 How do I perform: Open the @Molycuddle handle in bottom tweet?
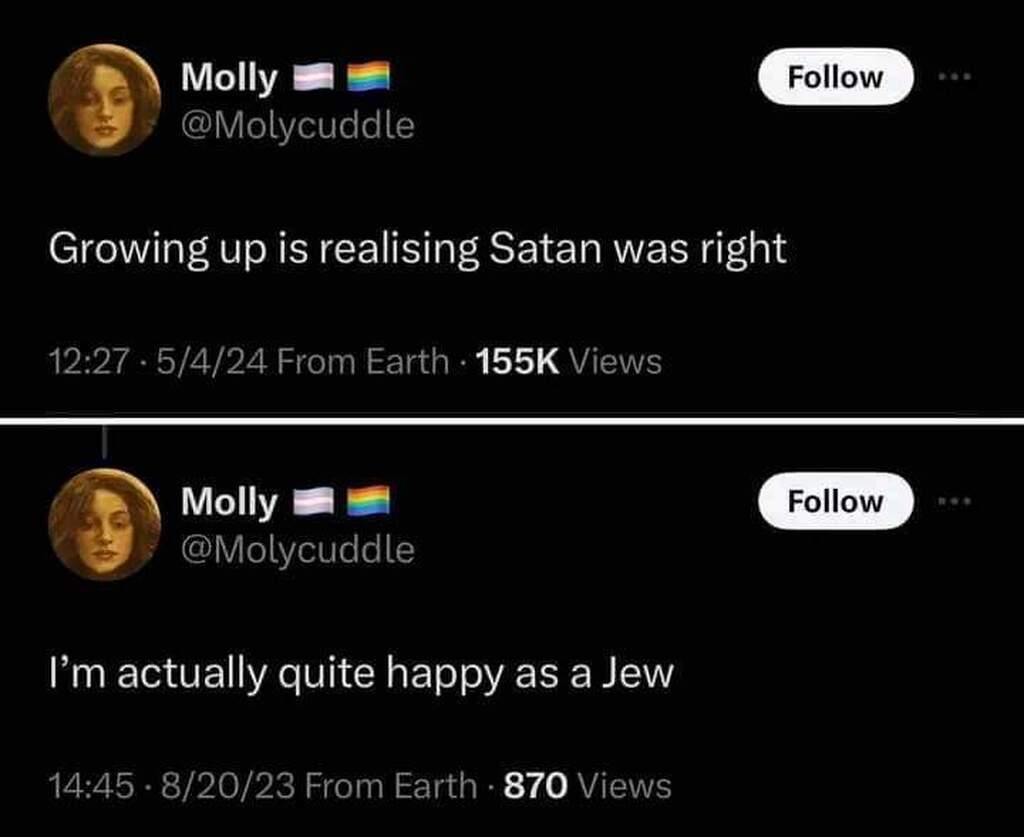[x=297, y=549]
